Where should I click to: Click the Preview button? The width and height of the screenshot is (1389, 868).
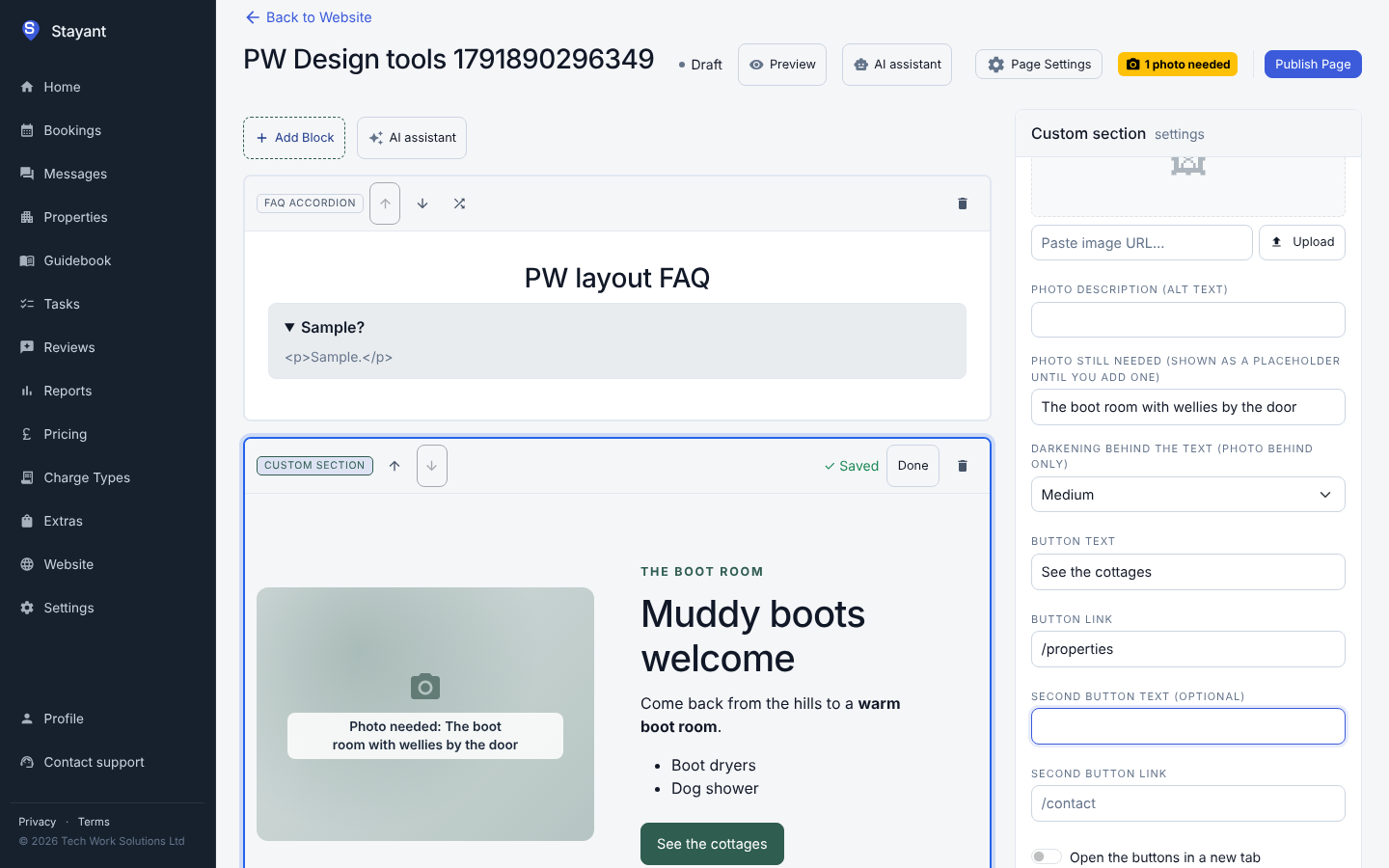tap(782, 65)
